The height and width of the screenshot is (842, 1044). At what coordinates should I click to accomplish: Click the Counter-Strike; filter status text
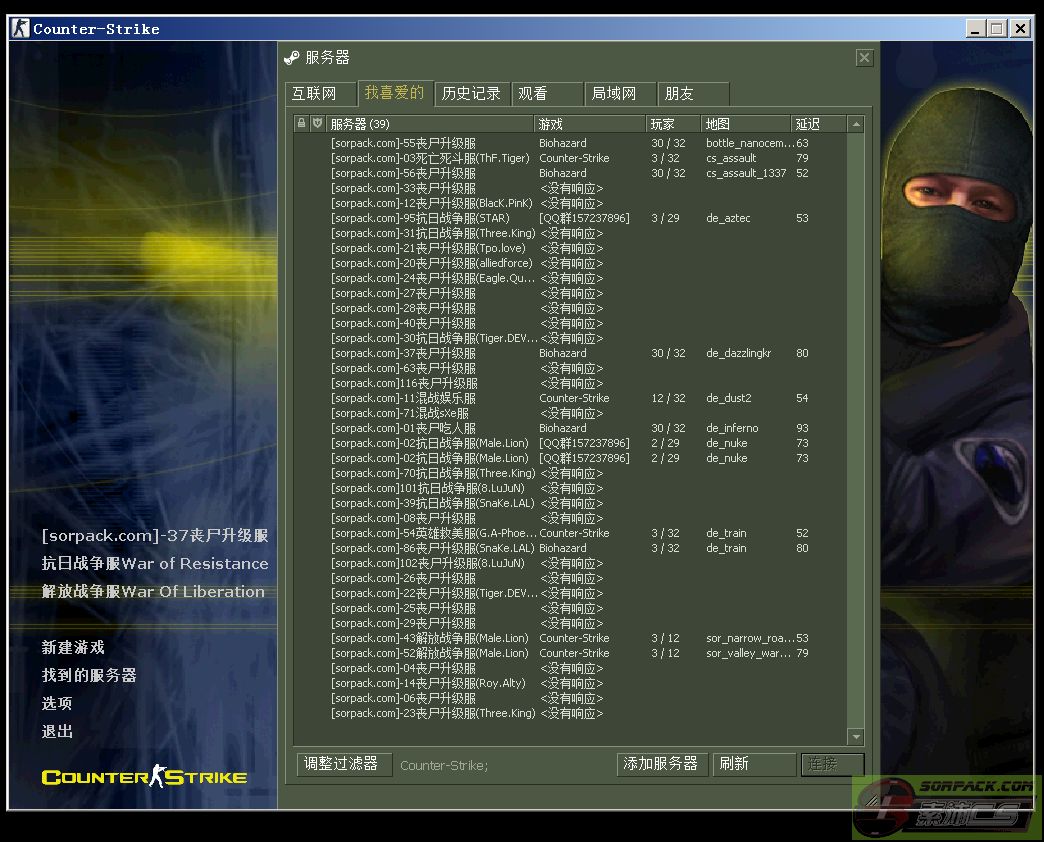[x=444, y=765]
